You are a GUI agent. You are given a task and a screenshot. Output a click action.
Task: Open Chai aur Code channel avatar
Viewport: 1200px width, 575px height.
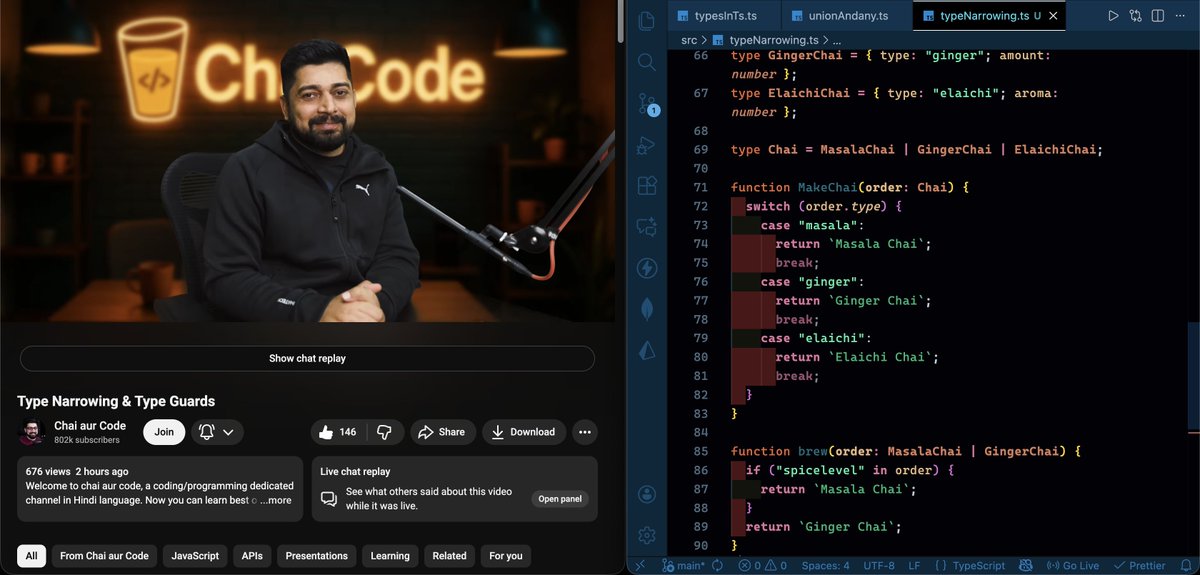[x=31, y=432]
